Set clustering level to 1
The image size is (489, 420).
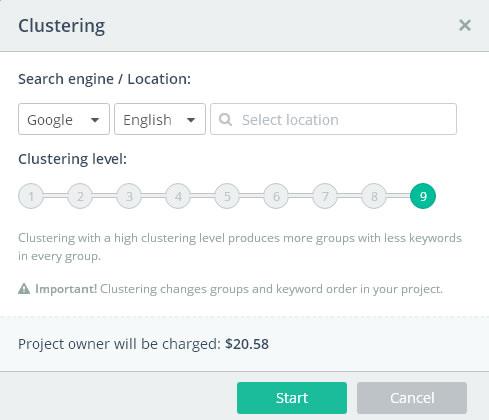(x=31, y=196)
